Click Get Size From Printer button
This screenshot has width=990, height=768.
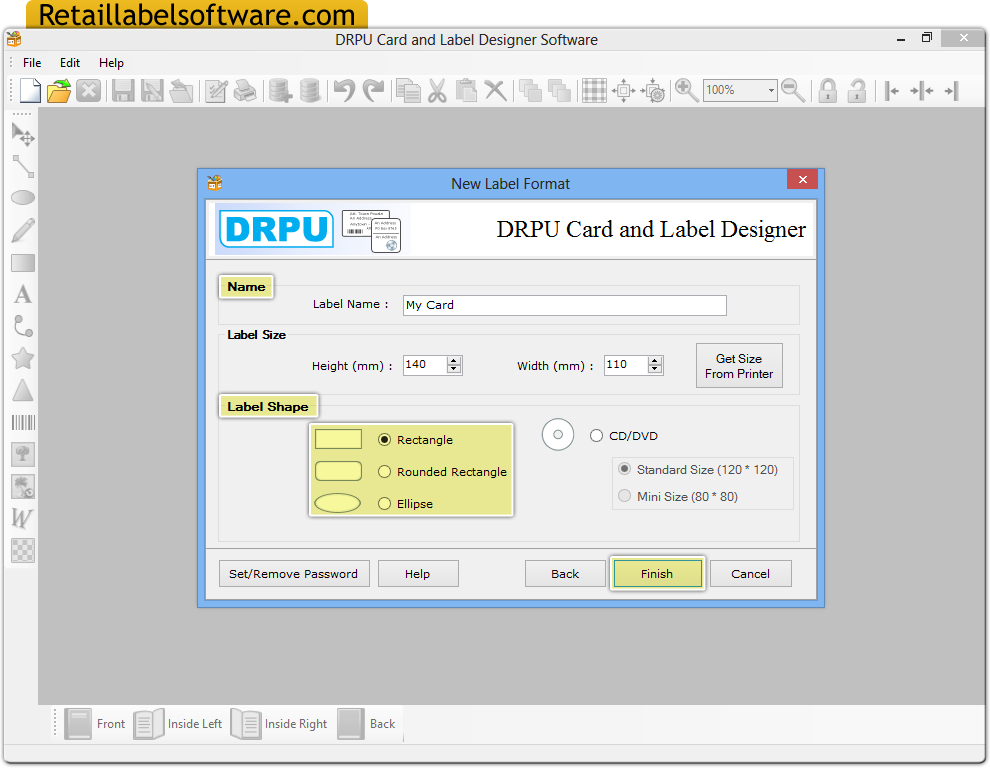click(739, 366)
